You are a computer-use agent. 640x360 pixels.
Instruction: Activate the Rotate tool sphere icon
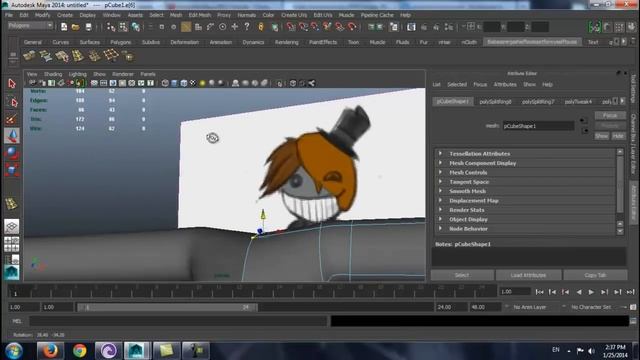click(x=12, y=153)
